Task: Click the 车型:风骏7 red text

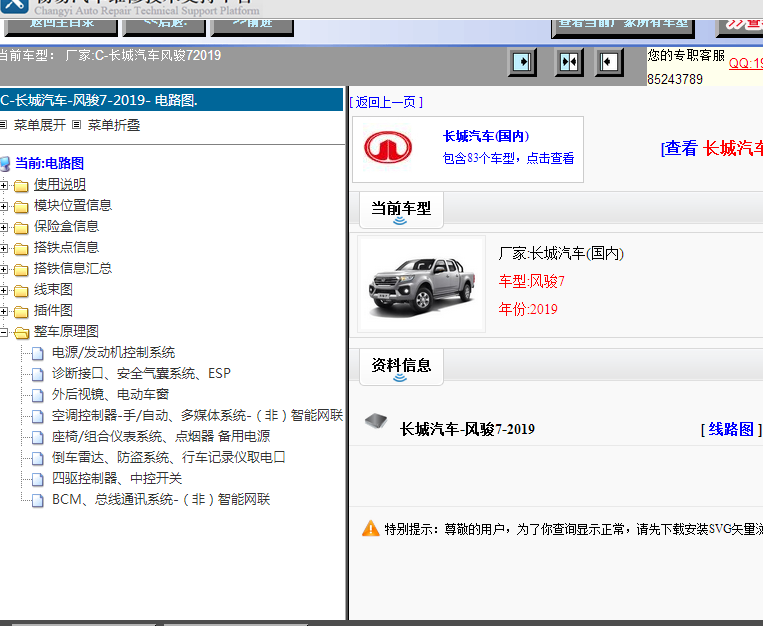Action: [531, 281]
